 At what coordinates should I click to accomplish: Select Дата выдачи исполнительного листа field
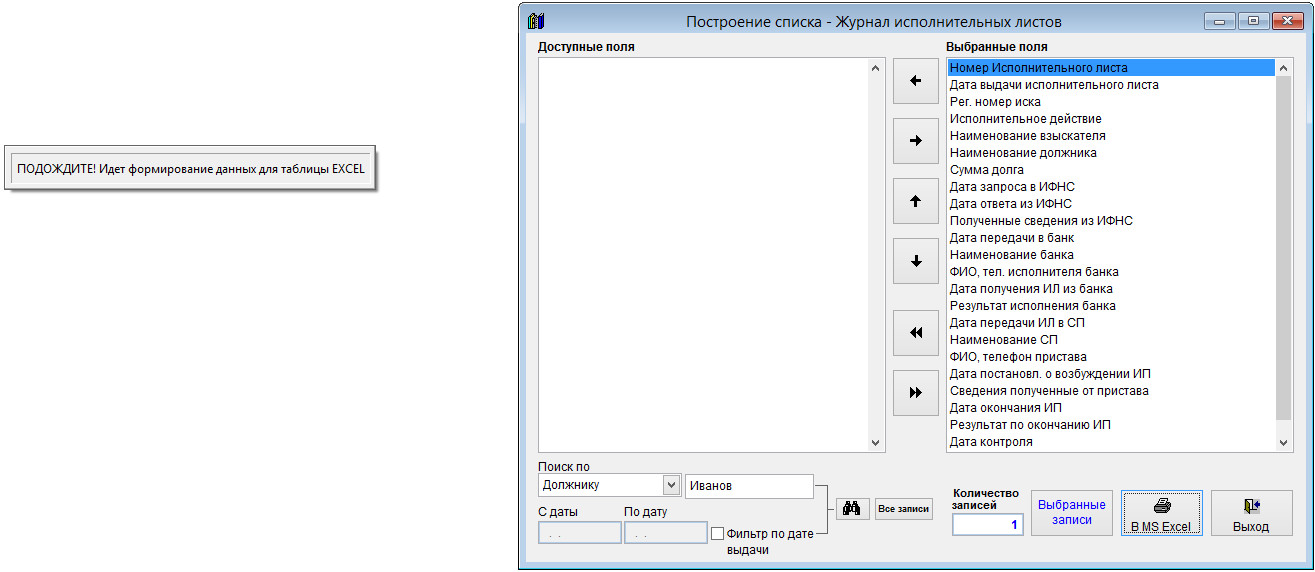[x=1111, y=85]
